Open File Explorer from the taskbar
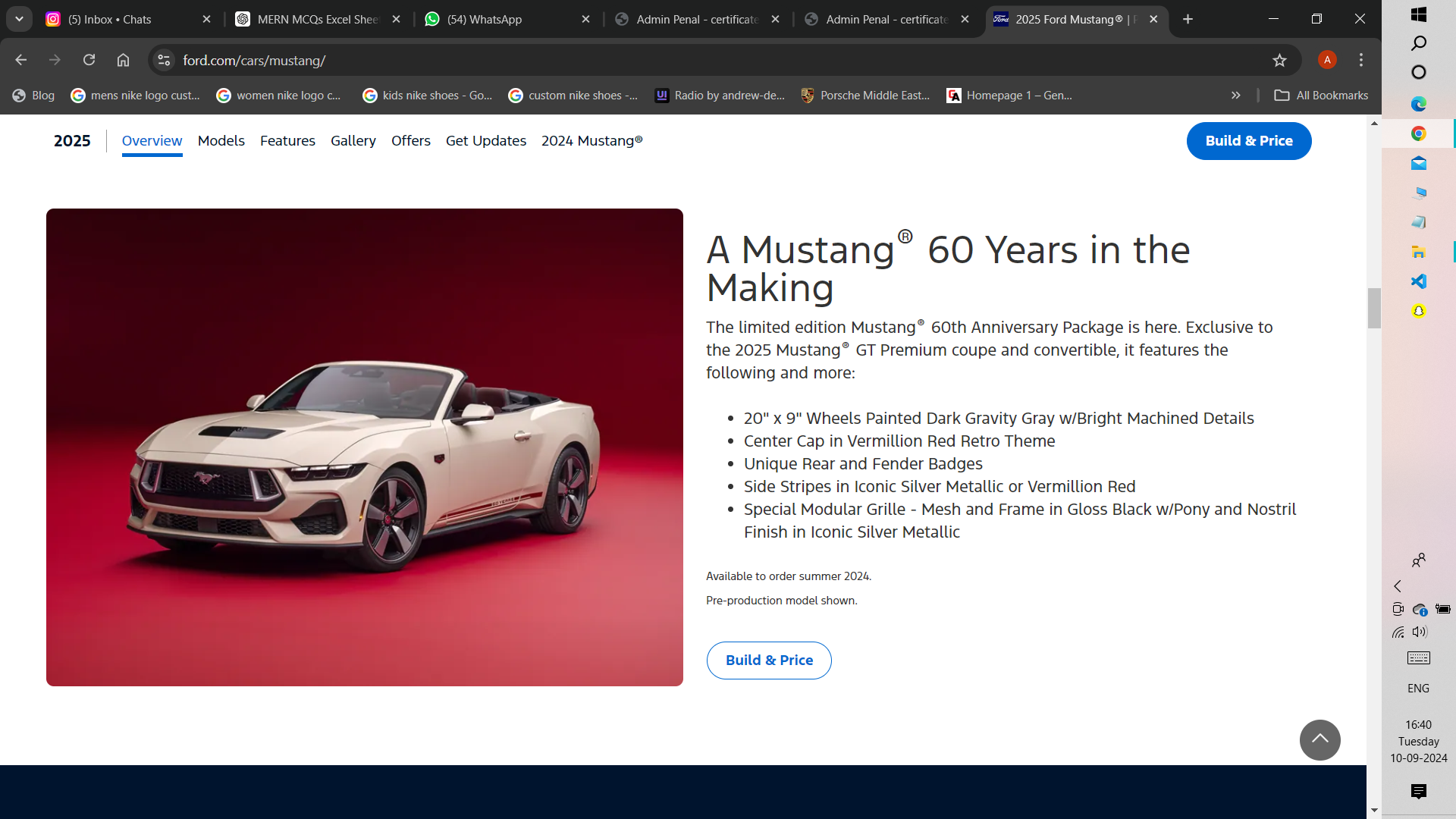The image size is (1456, 819). click(1419, 252)
